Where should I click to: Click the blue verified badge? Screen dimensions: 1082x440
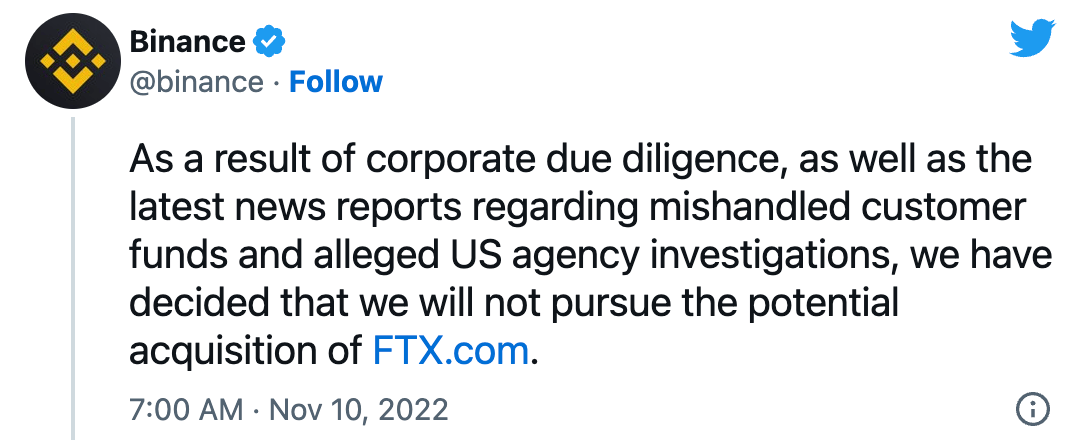click(x=269, y=41)
